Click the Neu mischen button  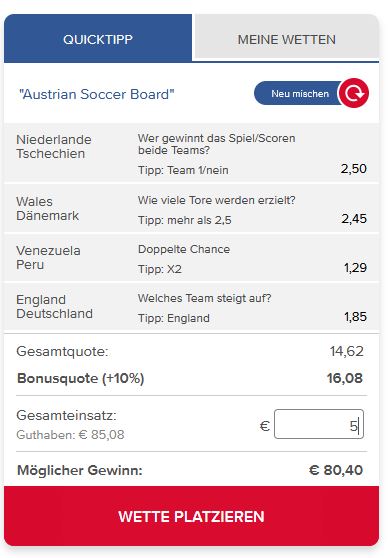tap(300, 93)
